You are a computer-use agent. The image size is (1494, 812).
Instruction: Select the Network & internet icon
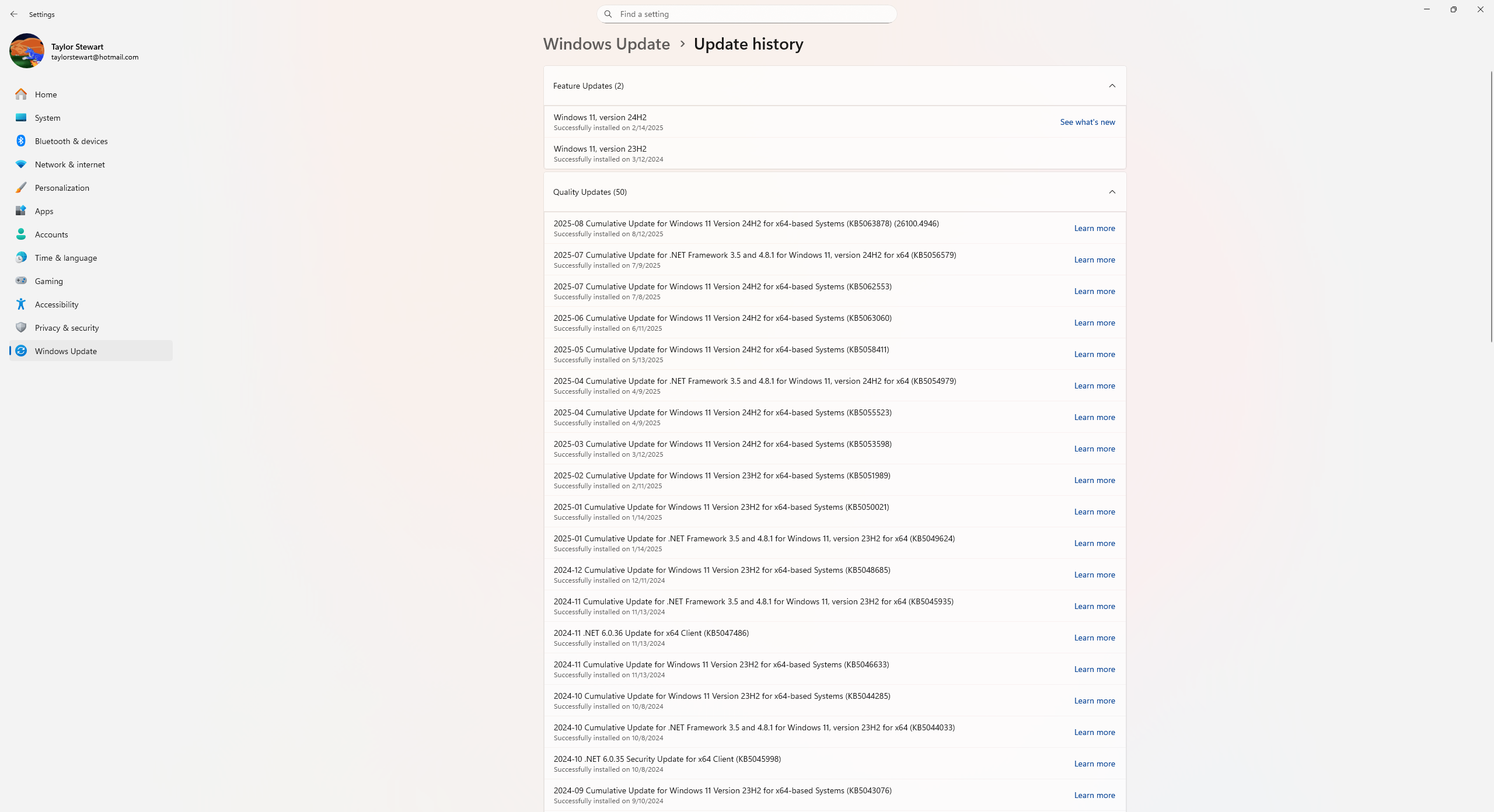tap(21, 164)
